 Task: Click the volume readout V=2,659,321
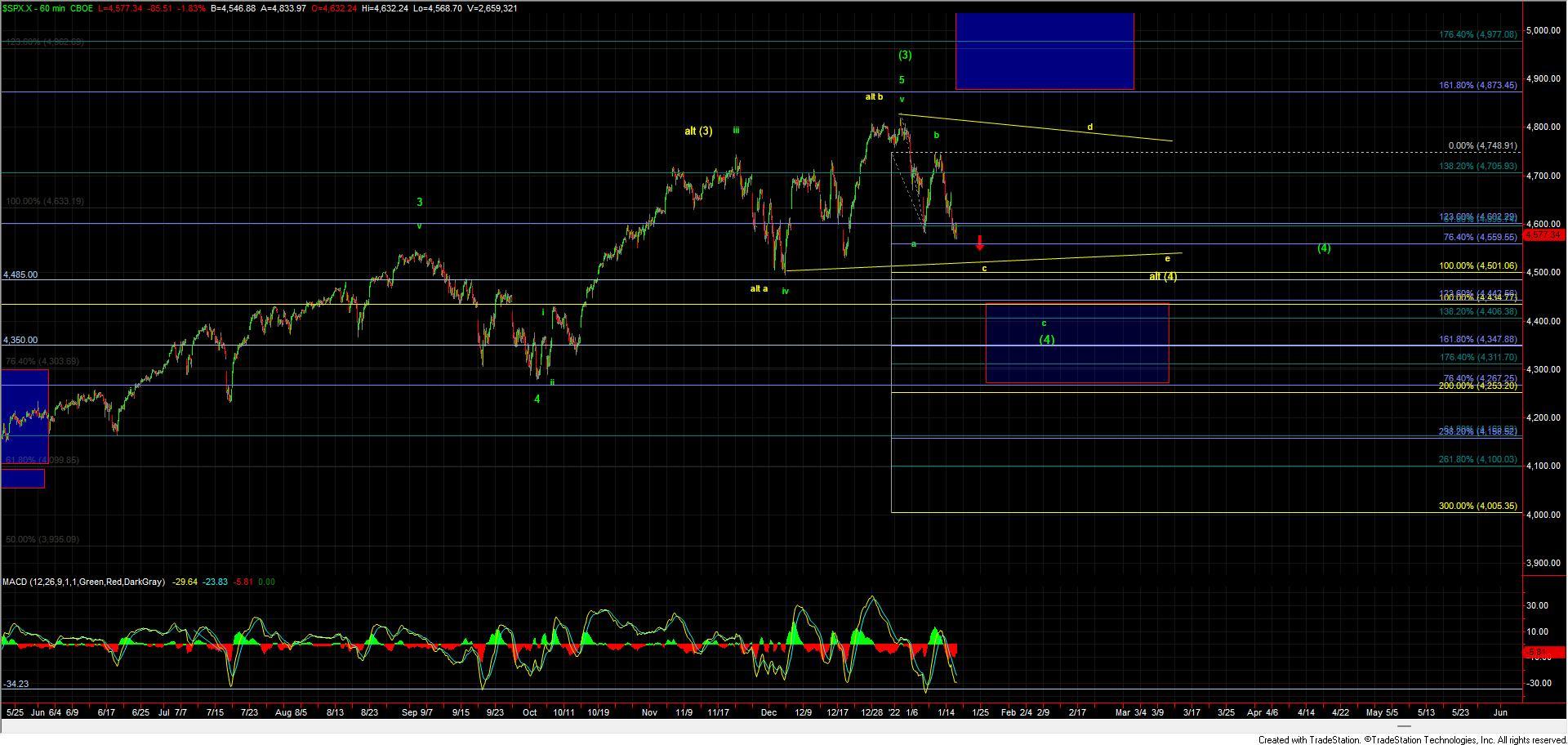click(492, 8)
